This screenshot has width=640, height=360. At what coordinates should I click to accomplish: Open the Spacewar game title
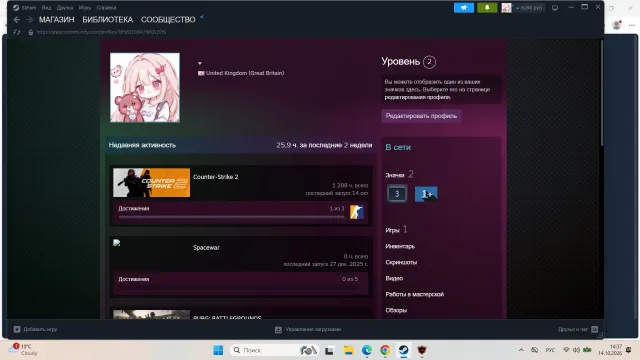click(x=206, y=247)
